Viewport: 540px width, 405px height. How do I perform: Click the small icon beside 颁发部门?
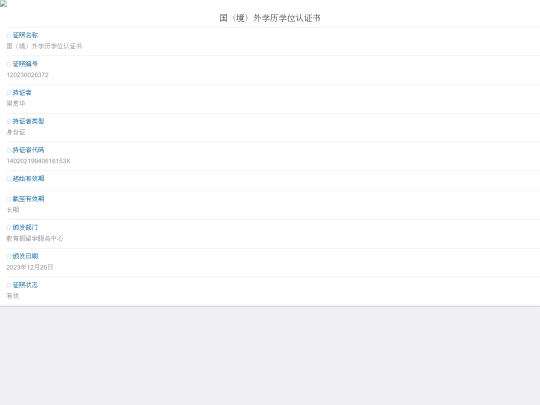(9, 228)
